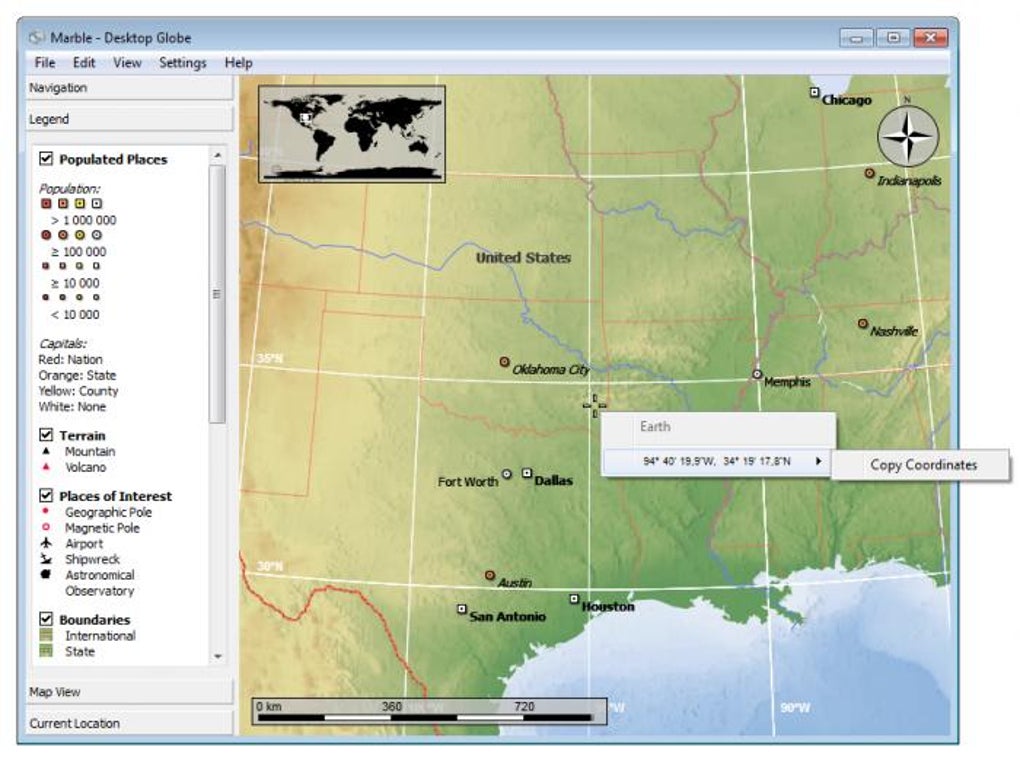The height and width of the screenshot is (766, 1020).
Task: Click the United States map label
Action: (523, 258)
